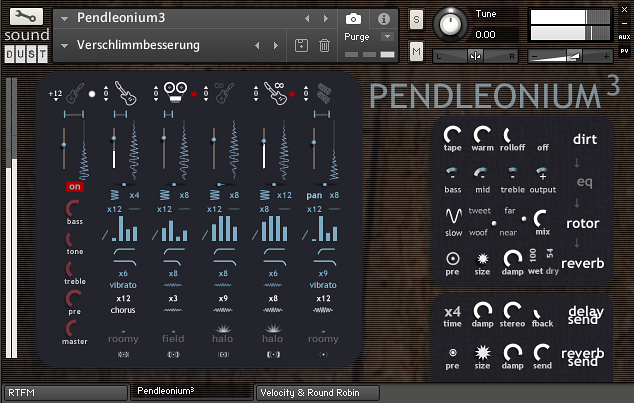Expand the Pendleonium3 instrument dropdown
Viewport: 634px width, 403px height.
point(64,19)
